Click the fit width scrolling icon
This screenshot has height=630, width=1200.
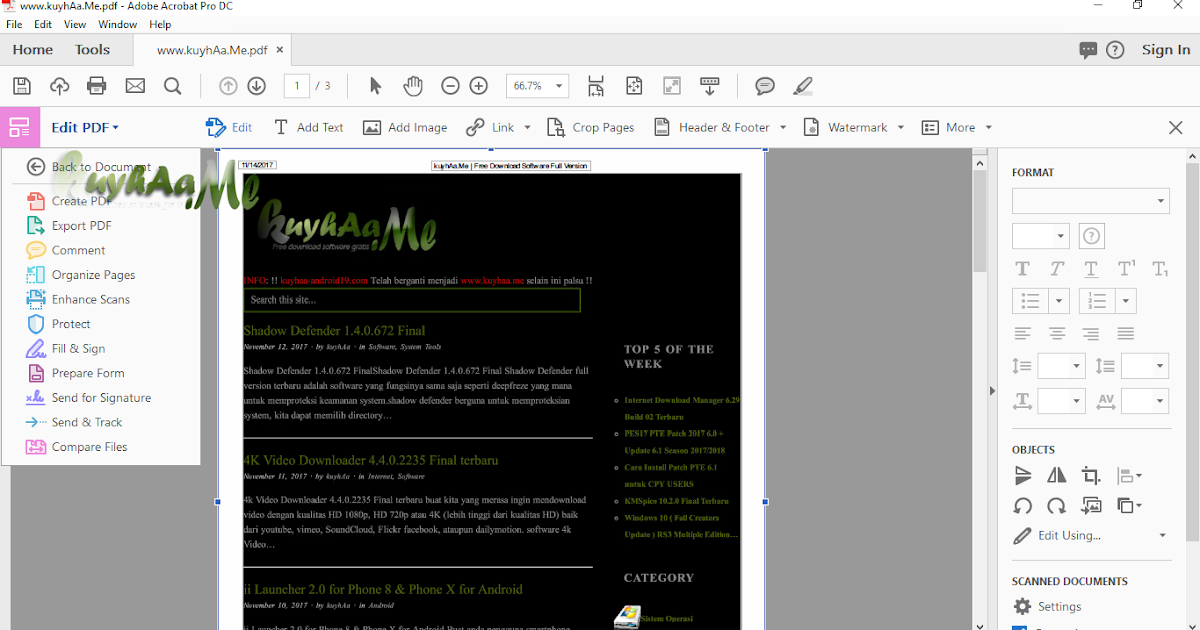pos(596,86)
